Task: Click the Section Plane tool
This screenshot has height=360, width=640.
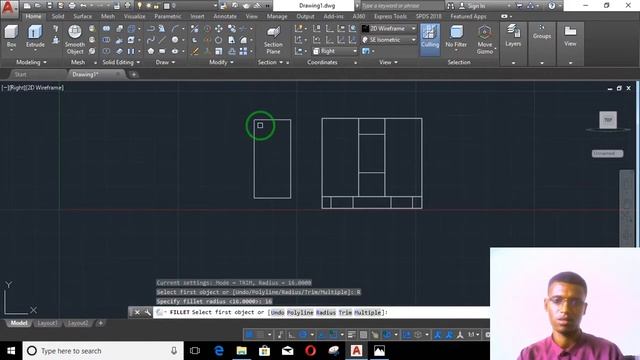Action: (273, 40)
